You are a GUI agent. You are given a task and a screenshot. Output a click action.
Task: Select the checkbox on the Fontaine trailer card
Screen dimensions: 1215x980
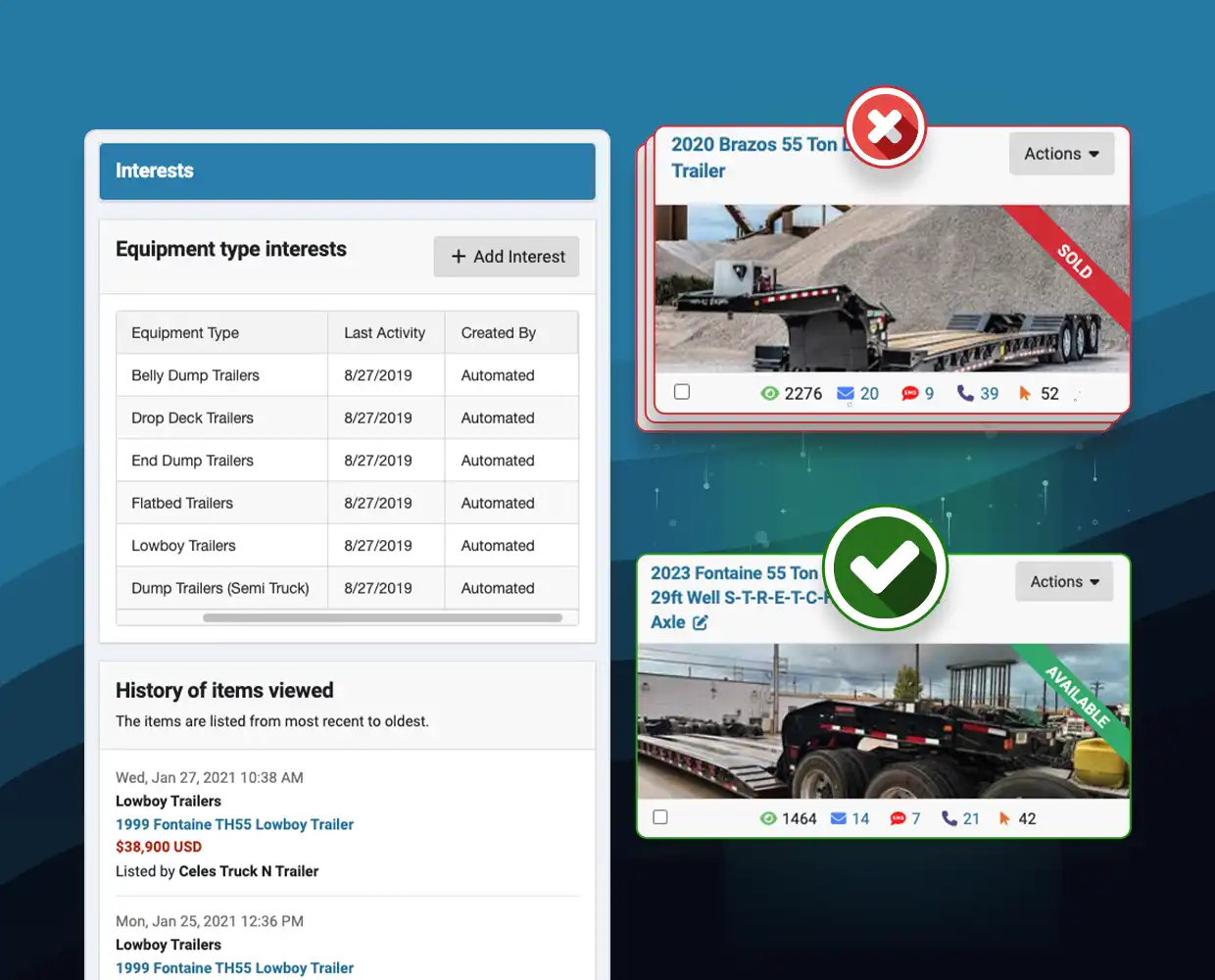tap(660, 817)
